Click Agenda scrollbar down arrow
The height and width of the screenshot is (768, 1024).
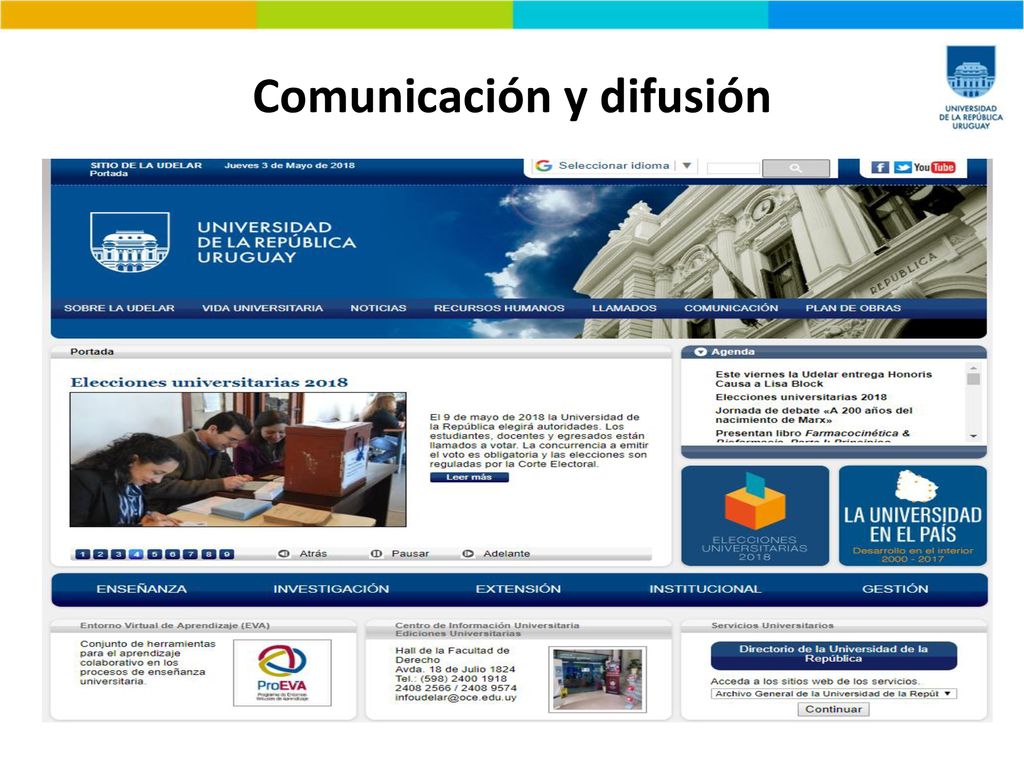(x=973, y=436)
